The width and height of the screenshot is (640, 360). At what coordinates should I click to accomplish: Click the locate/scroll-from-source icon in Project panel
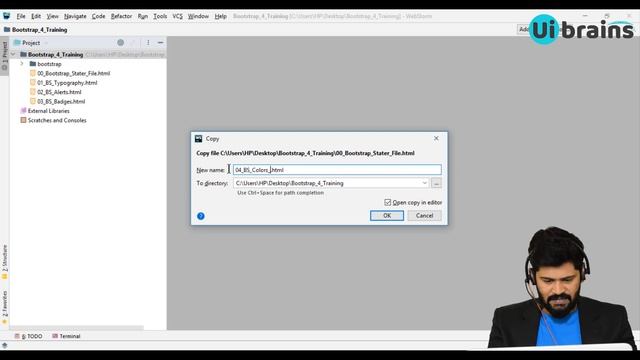(x=120, y=42)
